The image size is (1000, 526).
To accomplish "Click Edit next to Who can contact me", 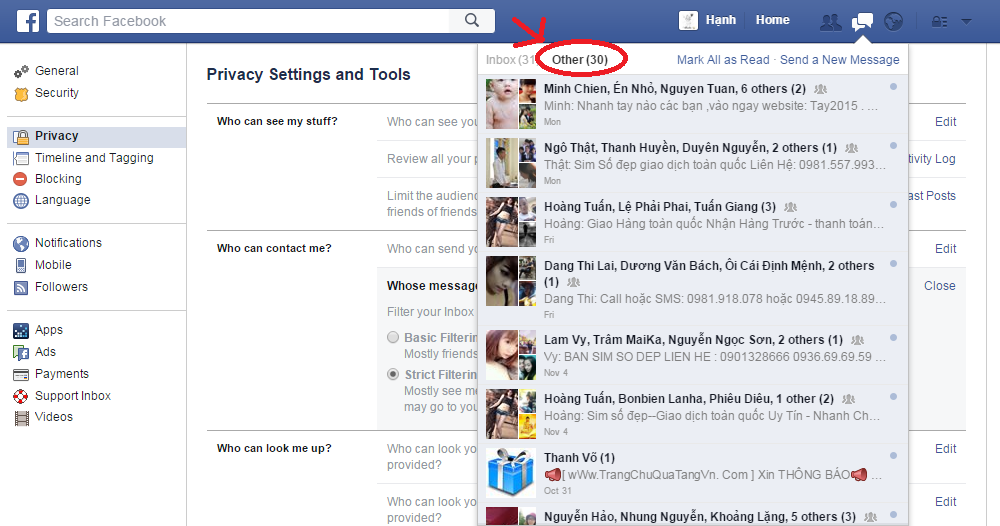I will [x=945, y=249].
